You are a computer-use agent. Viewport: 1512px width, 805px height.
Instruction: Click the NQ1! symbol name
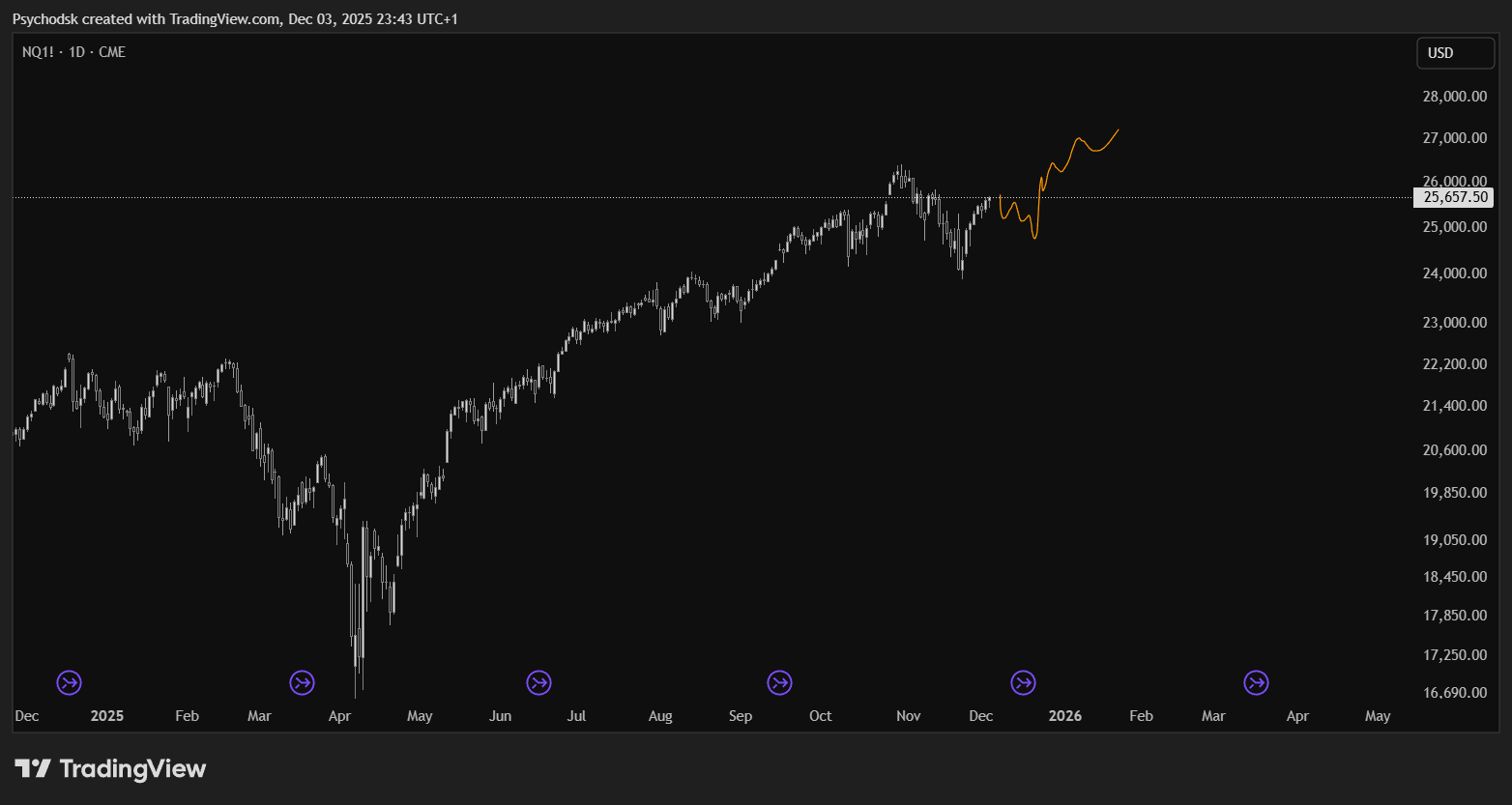[38, 52]
